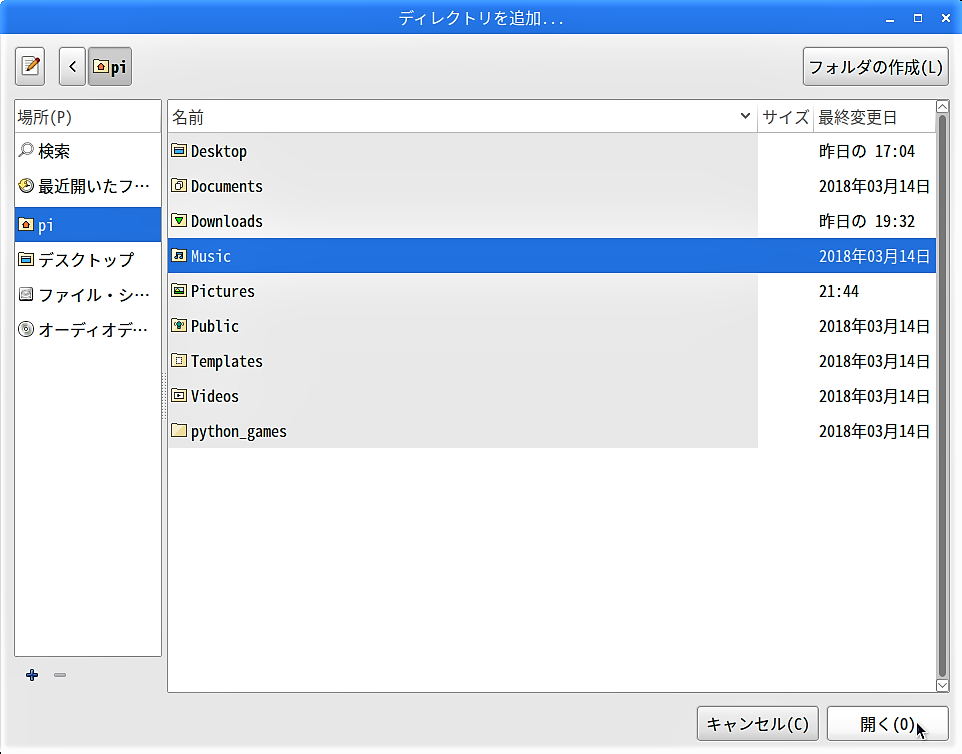
Task: Sort by the Name column header
Action: (460, 117)
